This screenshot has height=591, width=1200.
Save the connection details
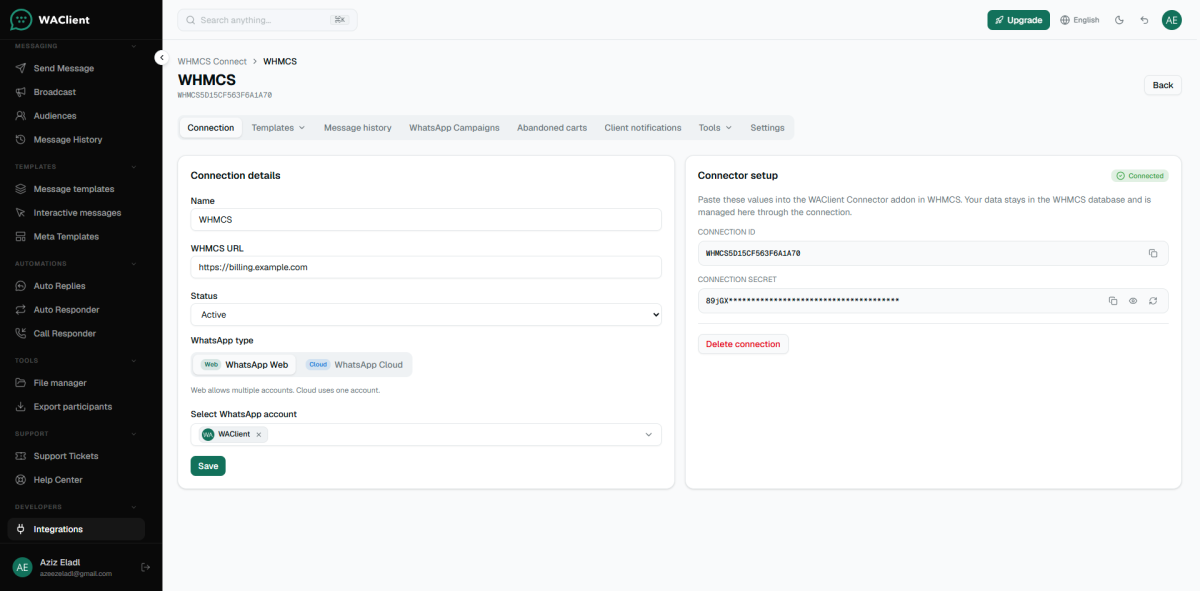[x=208, y=466]
